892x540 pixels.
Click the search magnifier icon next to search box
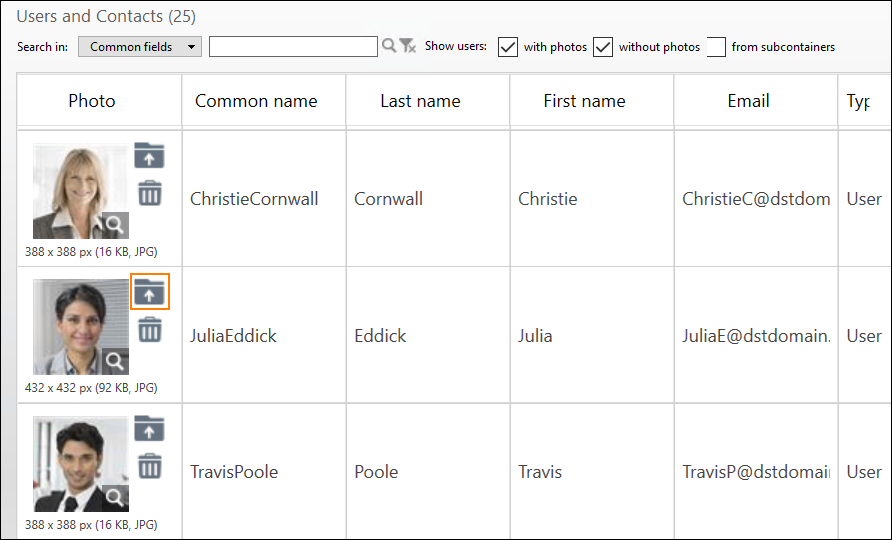[x=389, y=46]
